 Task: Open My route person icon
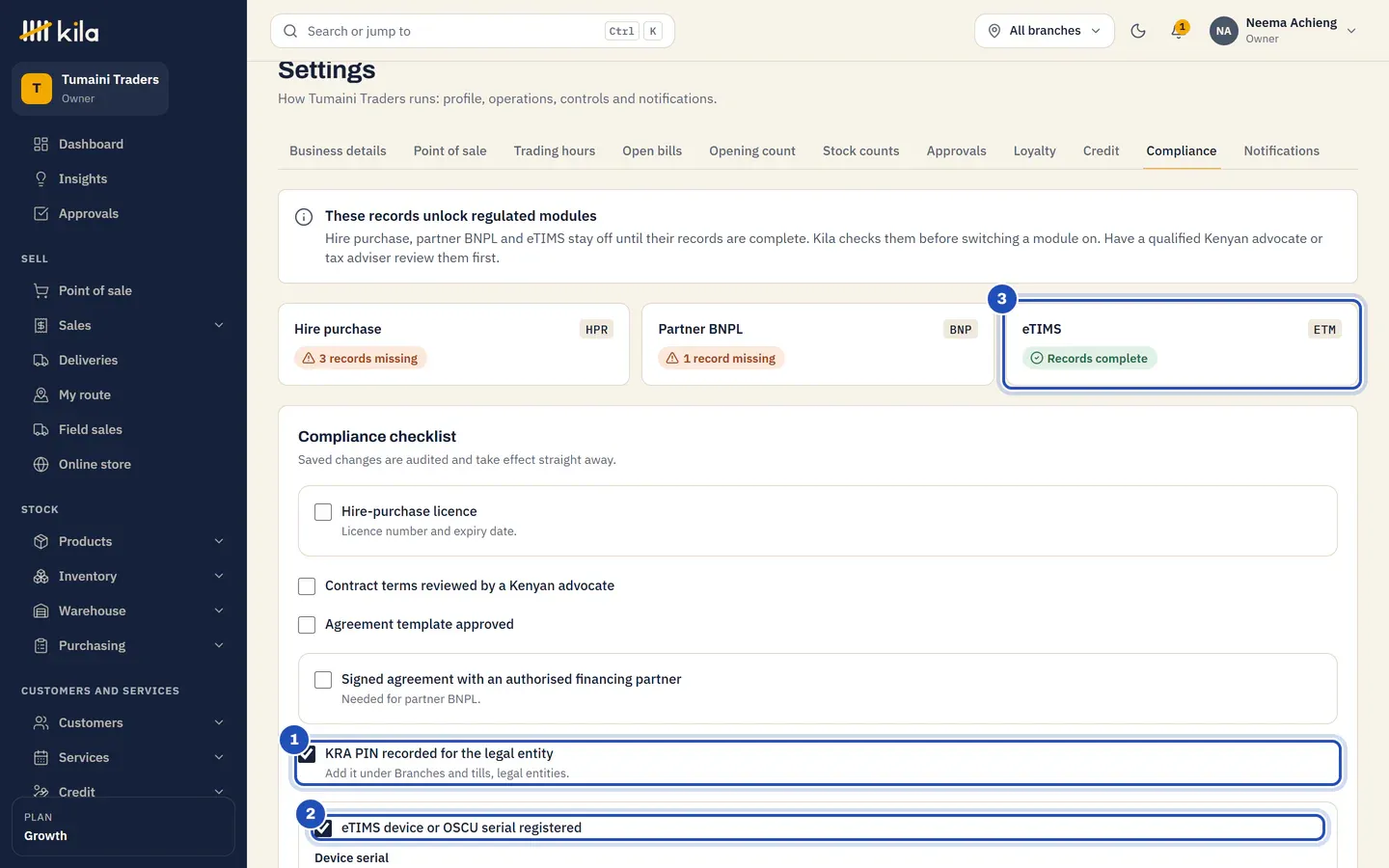(41, 395)
